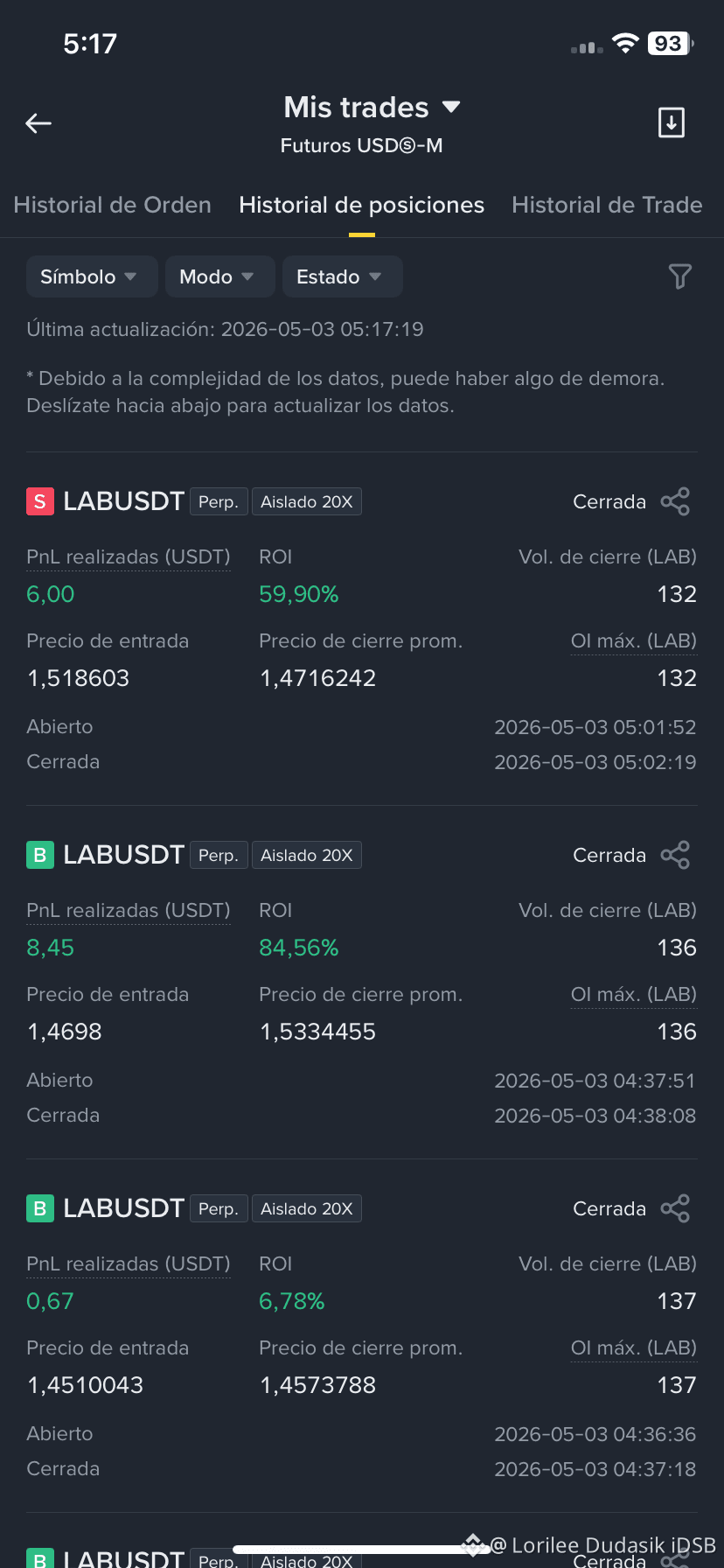Tap Cerrada status of the 59,90% ROI trade
Screen dimensions: 724x1568
[609, 501]
